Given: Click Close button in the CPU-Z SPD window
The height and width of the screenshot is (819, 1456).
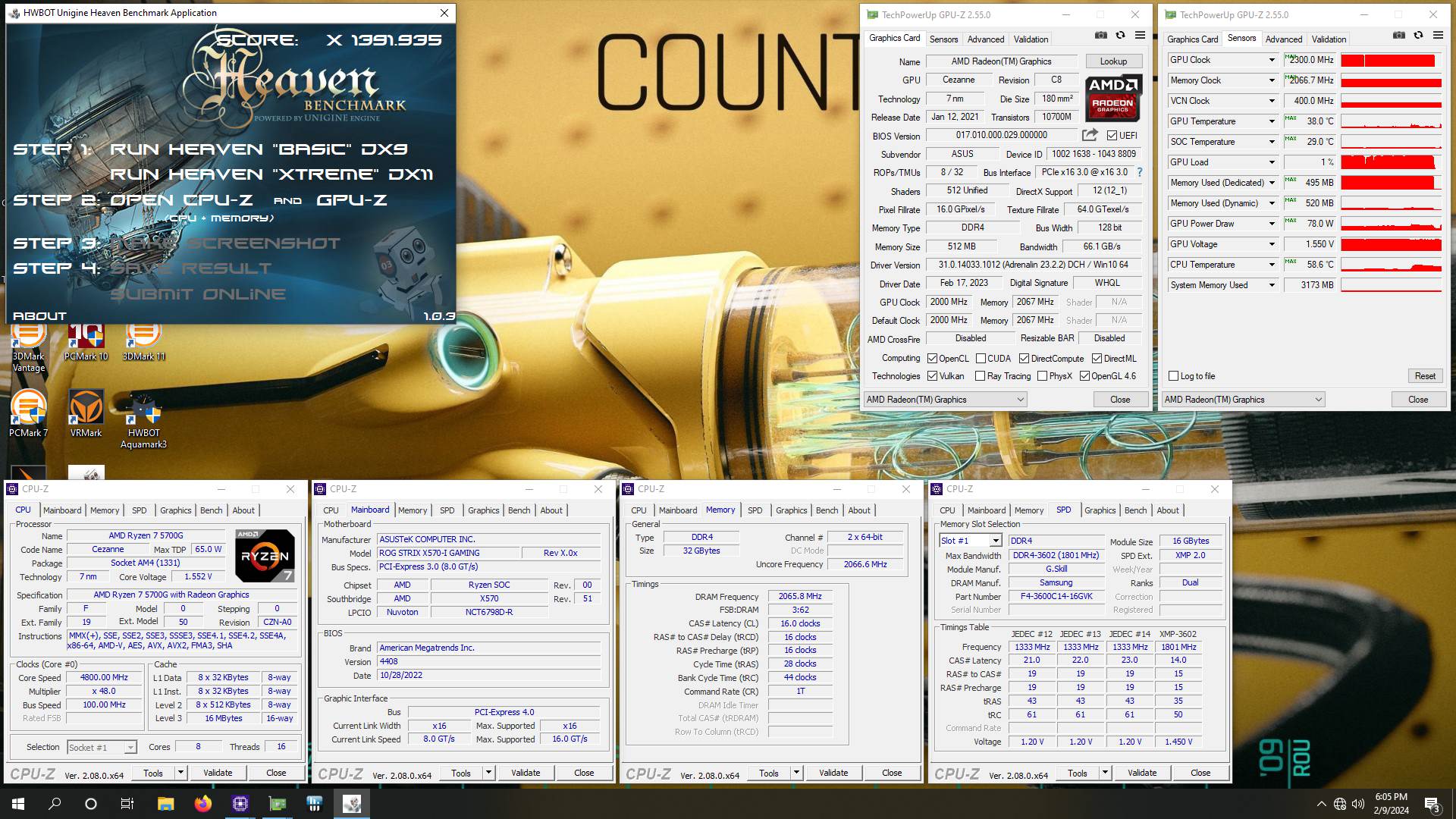Looking at the screenshot, I should [x=1200, y=773].
